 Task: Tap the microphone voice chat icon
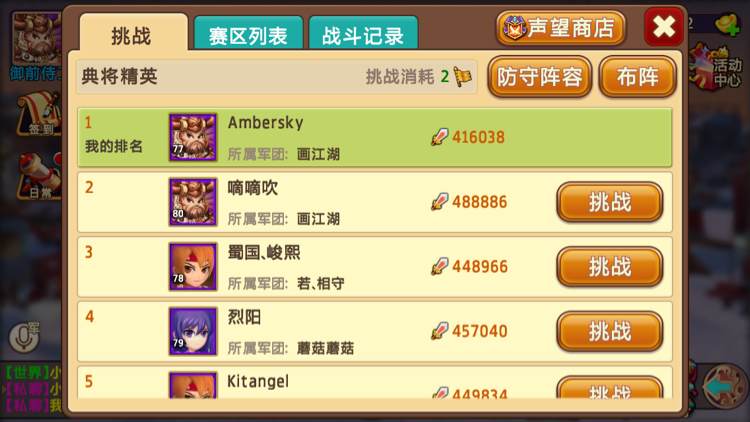point(23,337)
